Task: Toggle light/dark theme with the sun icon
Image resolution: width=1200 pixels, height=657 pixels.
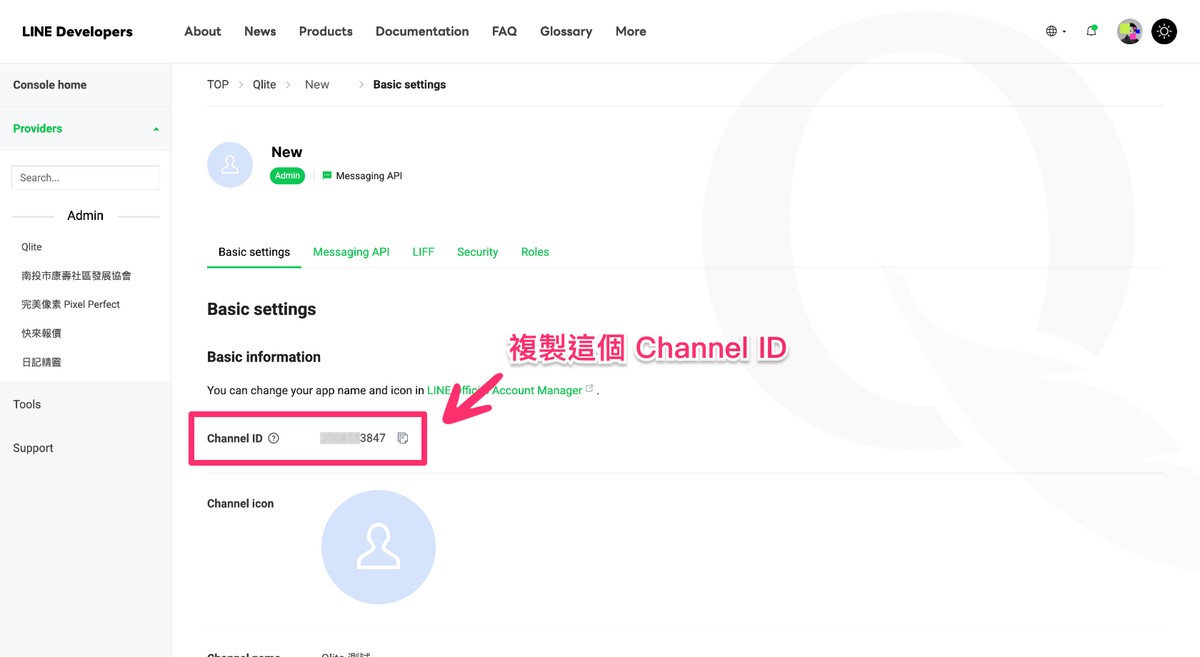Action: tap(1164, 31)
